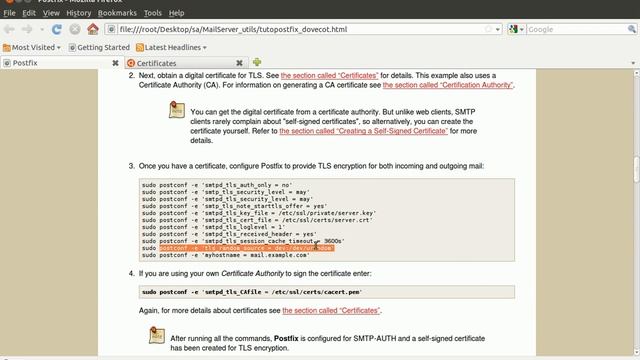Open the URL bar history dropdown
Image resolution: width=640 pixels, height=360 pixels.
pyautogui.click(x=498, y=29)
